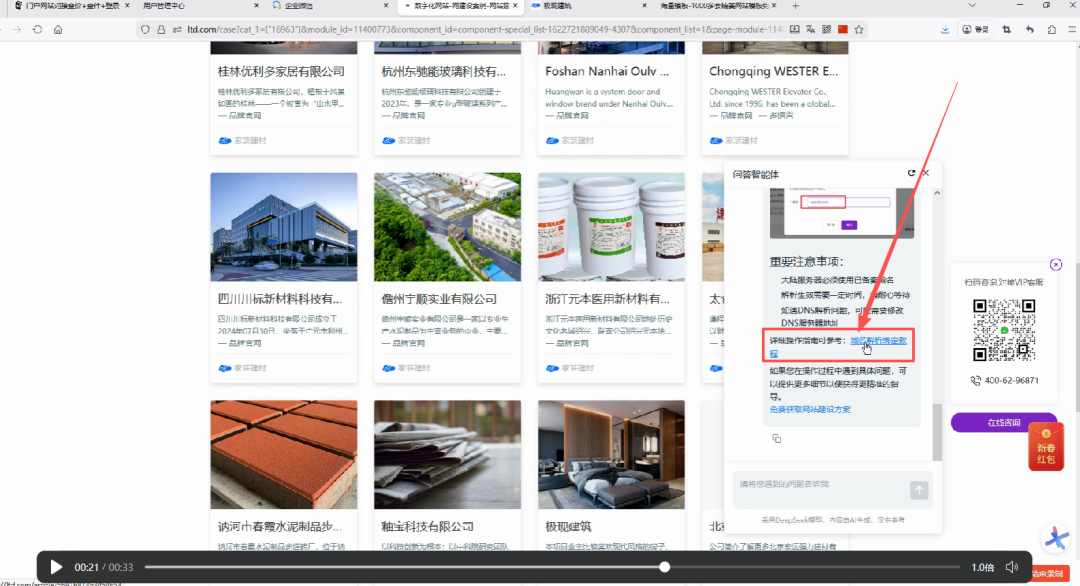The width and height of the screenshot is (1080, 586).
Task: Click the customer service QR code image
Action: click(1004, 330)
